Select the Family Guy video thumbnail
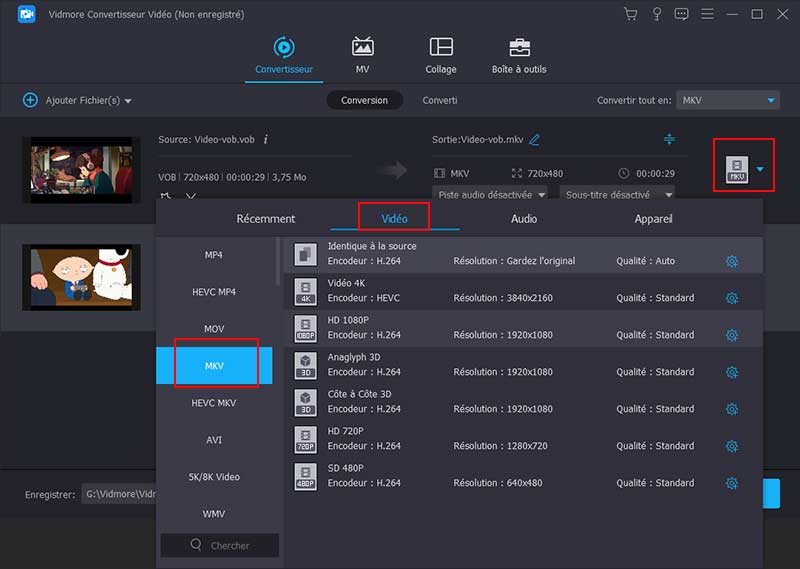The image size is (800, 569). 81,277
